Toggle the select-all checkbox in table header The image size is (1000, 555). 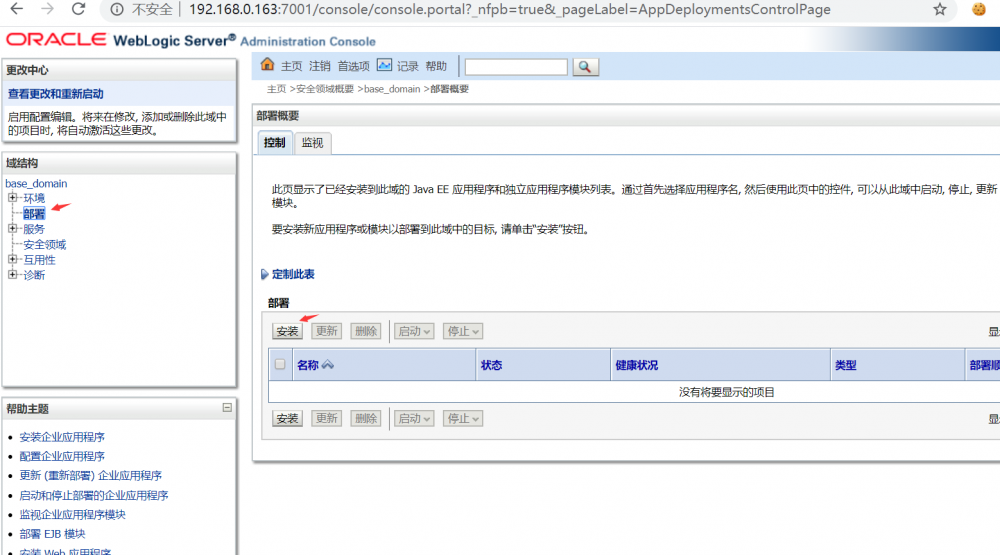[280, 364]
